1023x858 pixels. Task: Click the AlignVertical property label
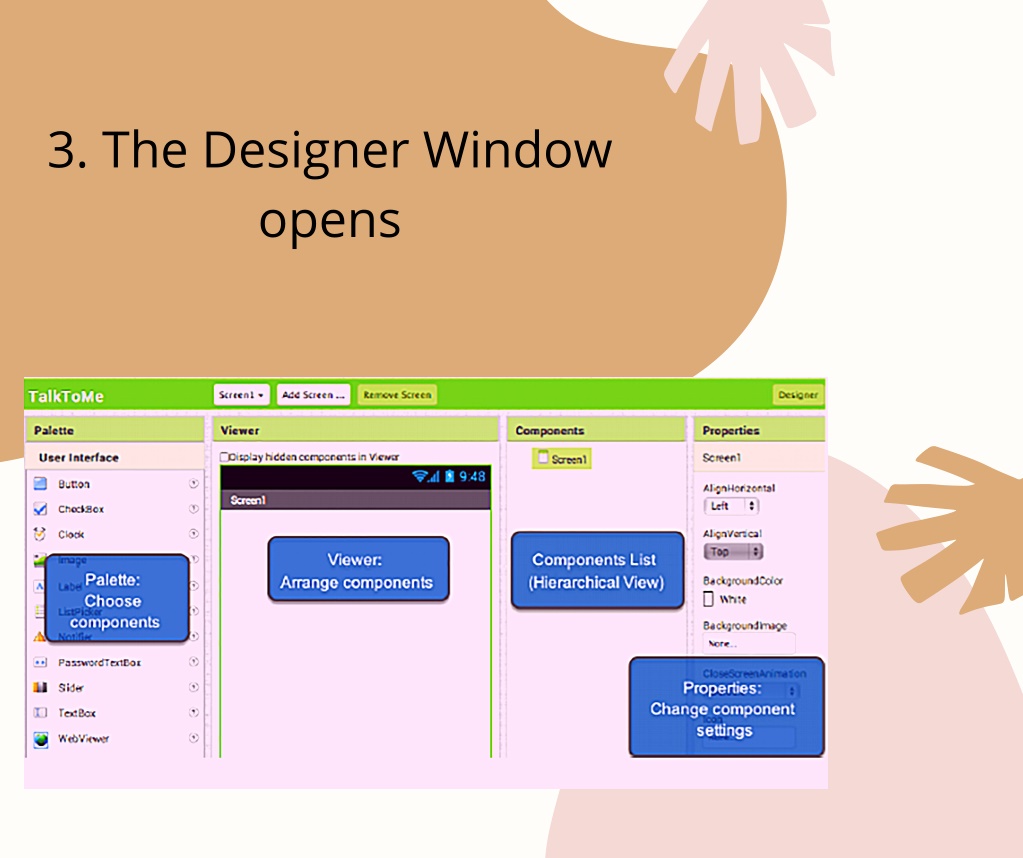pyautogui.click(x=732, y=534)
